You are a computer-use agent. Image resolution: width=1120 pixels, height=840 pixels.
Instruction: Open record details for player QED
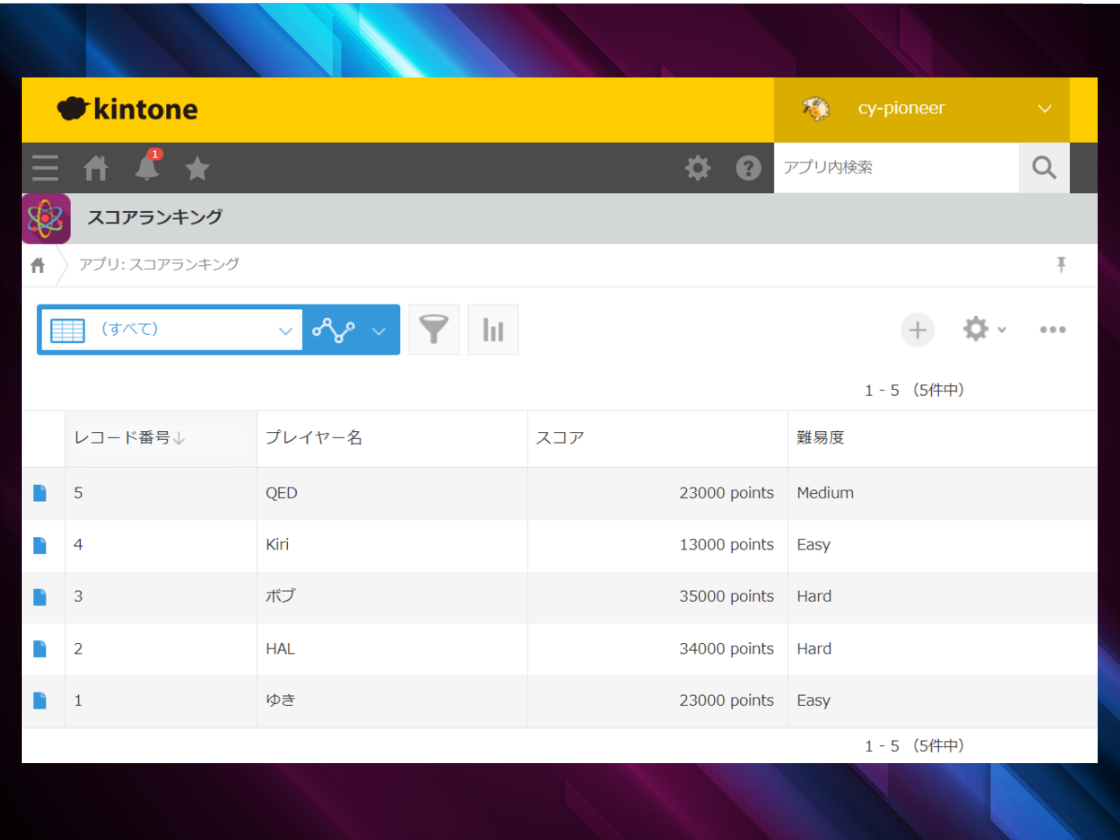pyautogui.click(x=40, y=493)
